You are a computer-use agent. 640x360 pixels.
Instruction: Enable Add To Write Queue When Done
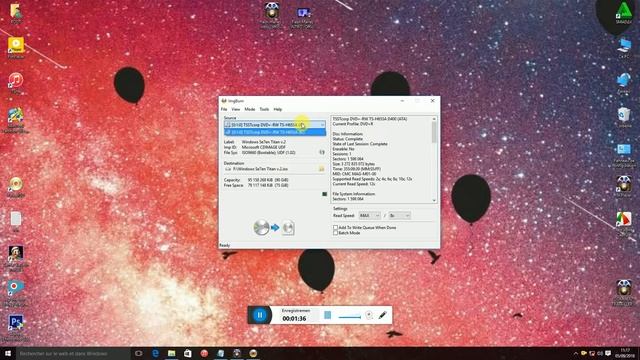(x=336, y=227)
